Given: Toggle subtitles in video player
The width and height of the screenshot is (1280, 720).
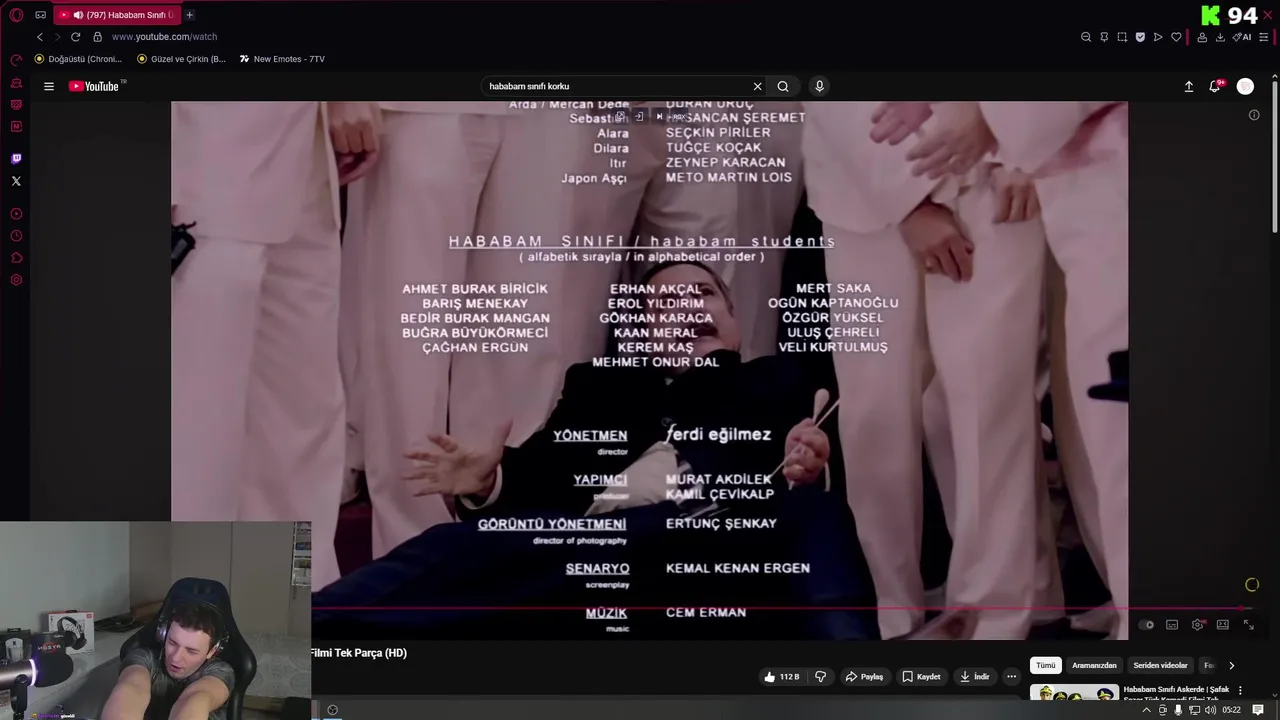Looking at the screenshot, I should pyautogui.click(x=1172, y=625).
